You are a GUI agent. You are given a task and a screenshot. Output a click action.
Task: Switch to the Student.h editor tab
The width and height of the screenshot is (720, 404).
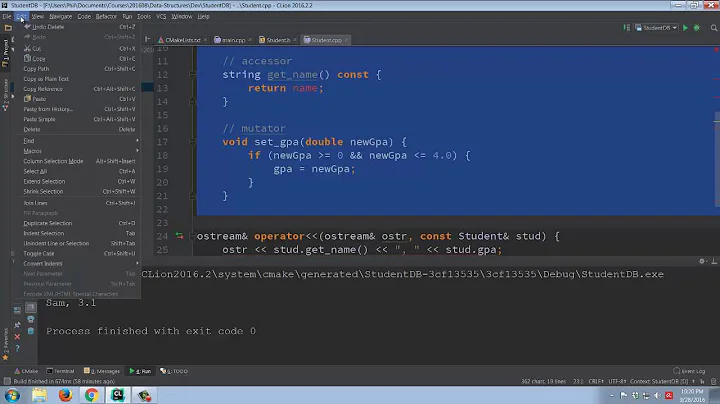277,40
